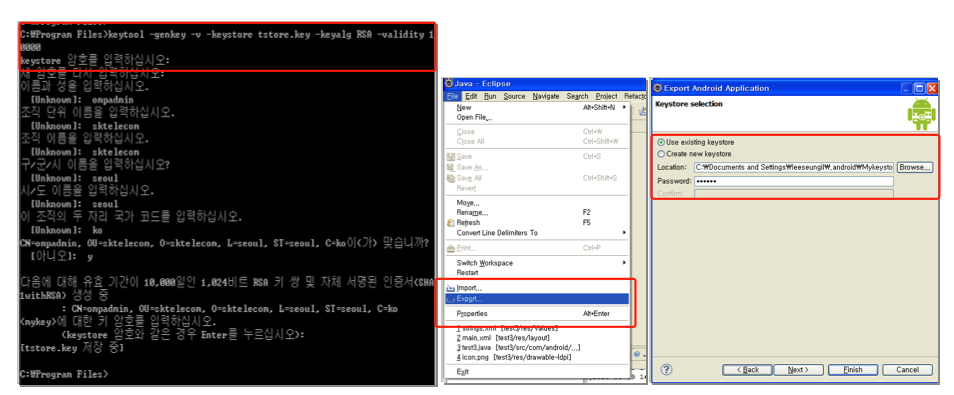Click the Refresh icon in File menu
The width and height of the screenshot is (954, 395).
451,223
